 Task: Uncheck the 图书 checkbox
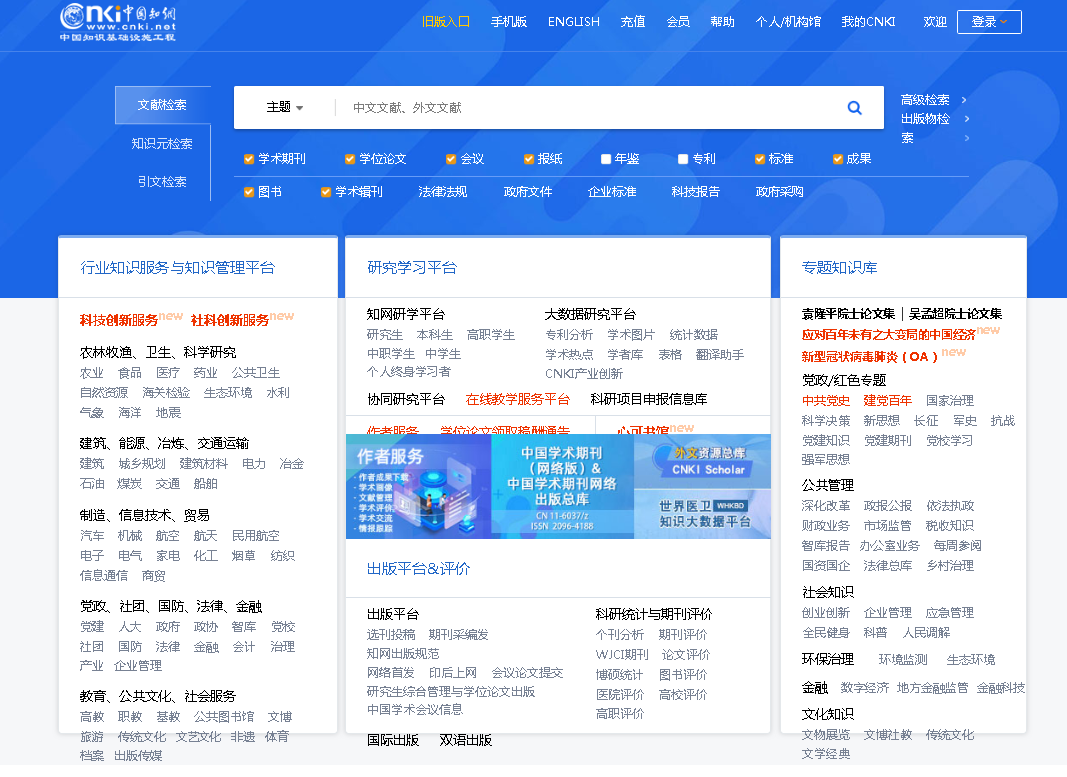pyautogui.click(x=249, y=193)
